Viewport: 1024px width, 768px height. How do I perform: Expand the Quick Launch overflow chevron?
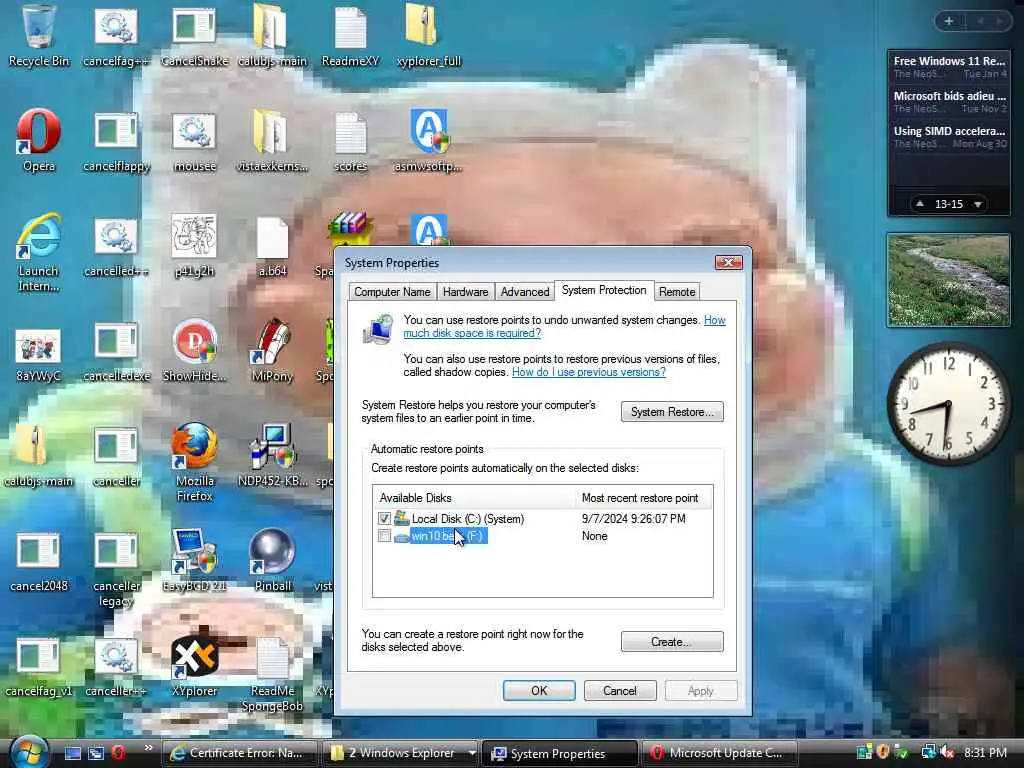point(148,748)
